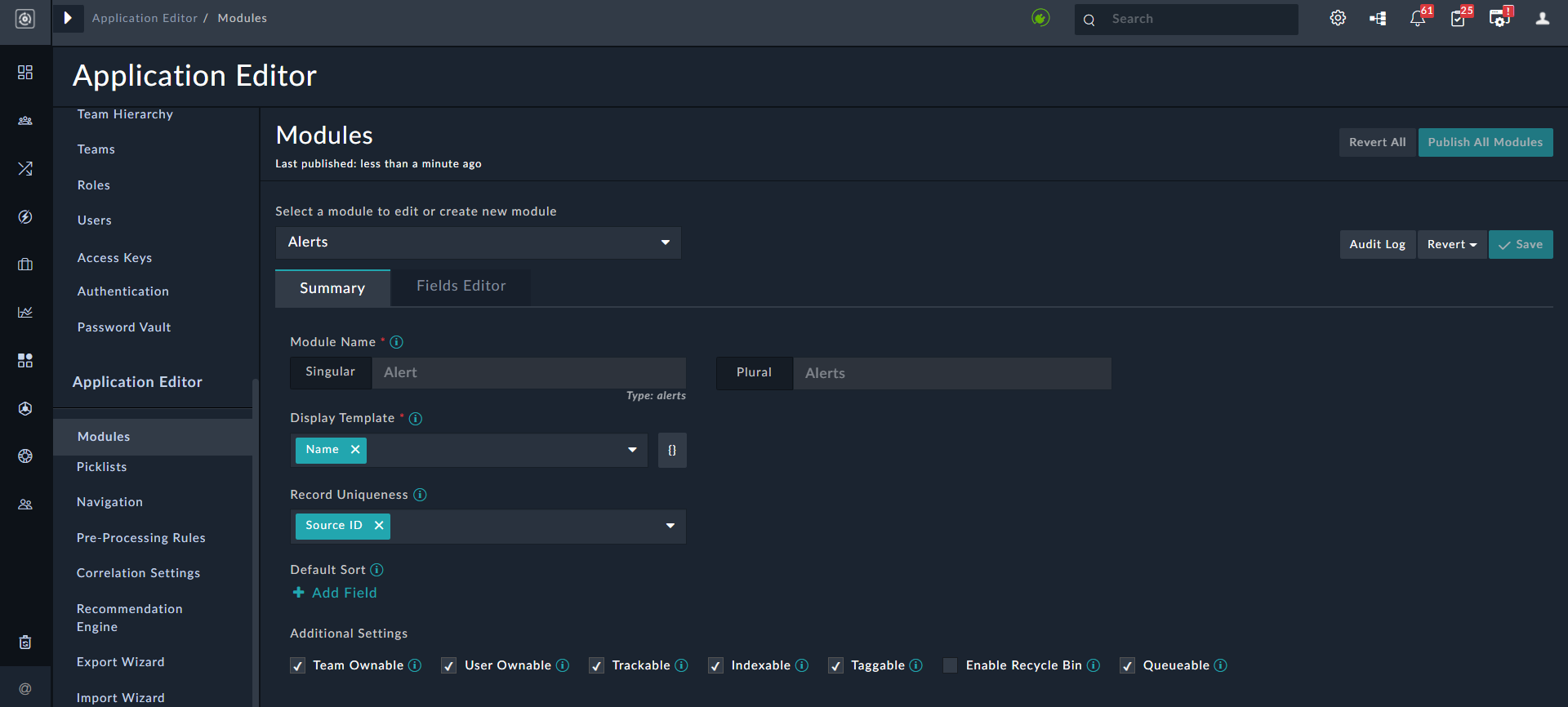The width and height of the screenshot is (1568, 707).
Task: Click the Audit Log button
Action: point(1377,245)
